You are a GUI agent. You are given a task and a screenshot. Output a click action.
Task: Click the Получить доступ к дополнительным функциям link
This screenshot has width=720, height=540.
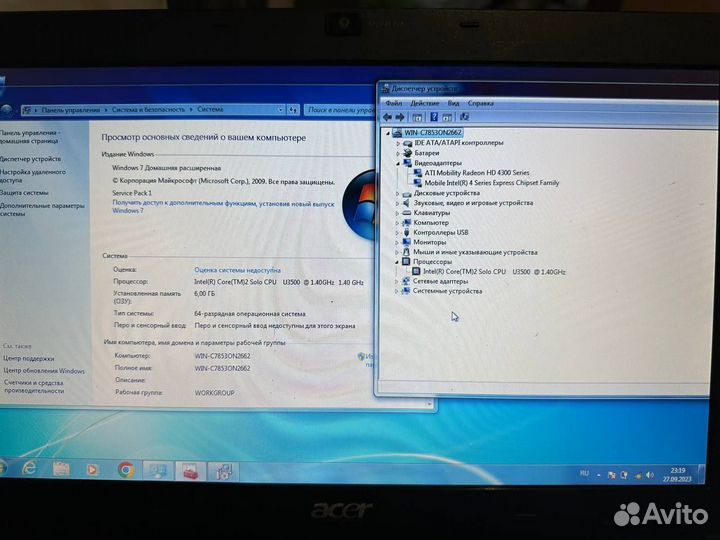pyautogui.click(x=223, y=207)
